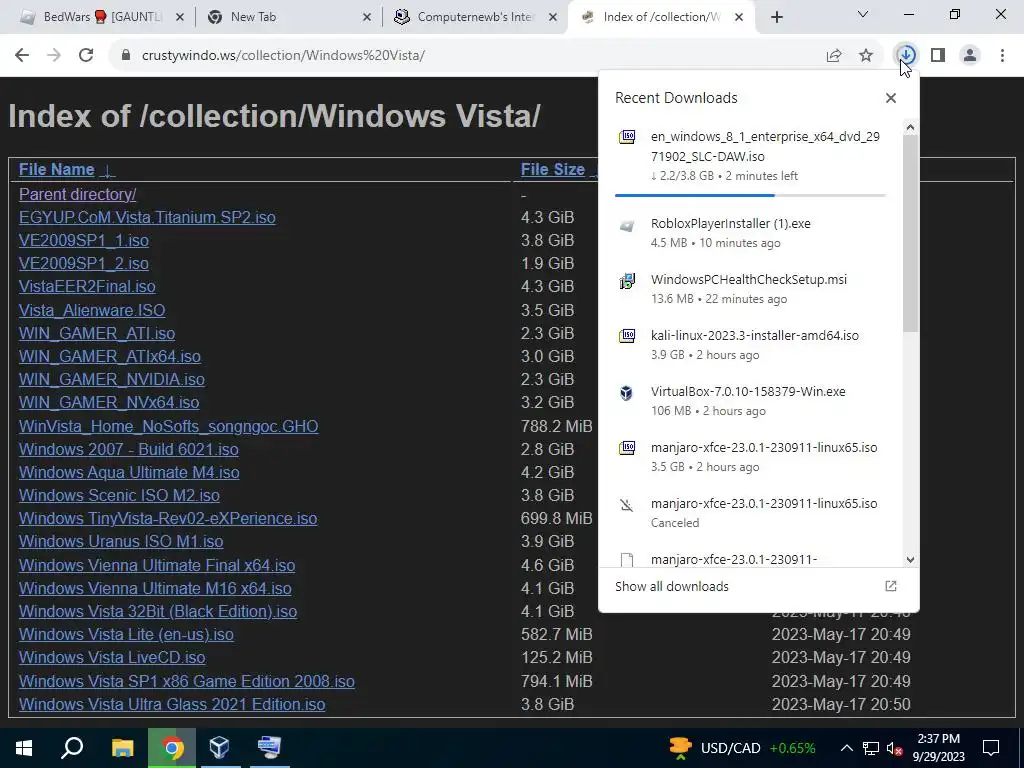Reload the current page
The image size is (1024, 768).
pyautogui.click(x=86, y=56)
